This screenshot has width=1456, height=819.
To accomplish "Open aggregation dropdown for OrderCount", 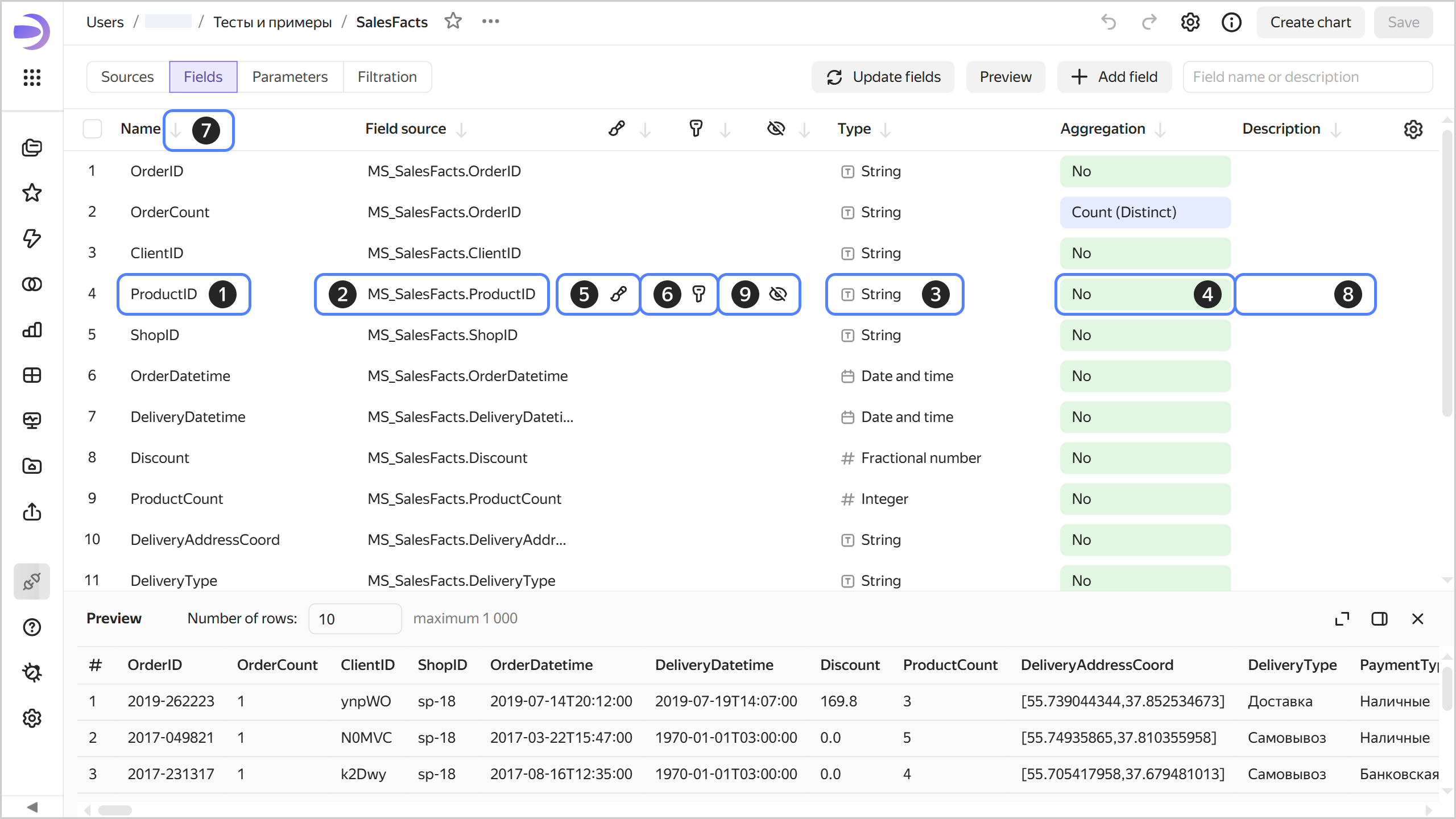I will coord(1144,212).
